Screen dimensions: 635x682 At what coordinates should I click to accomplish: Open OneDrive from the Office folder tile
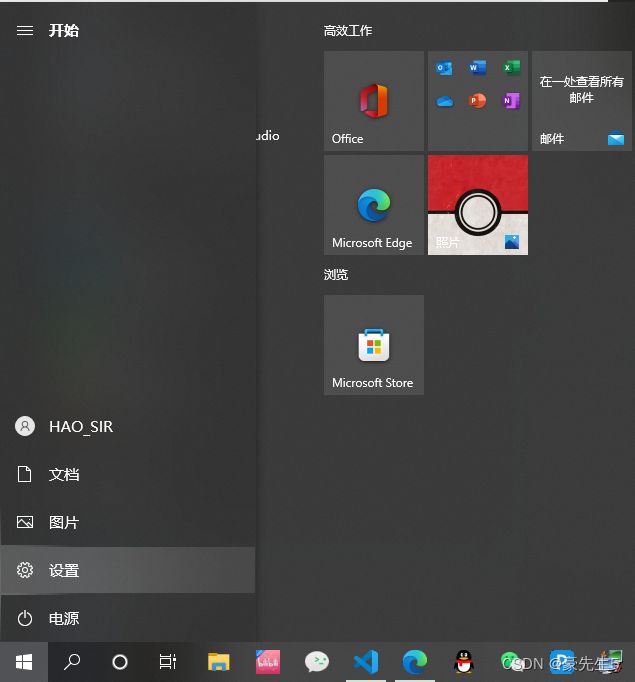[444, 101]
